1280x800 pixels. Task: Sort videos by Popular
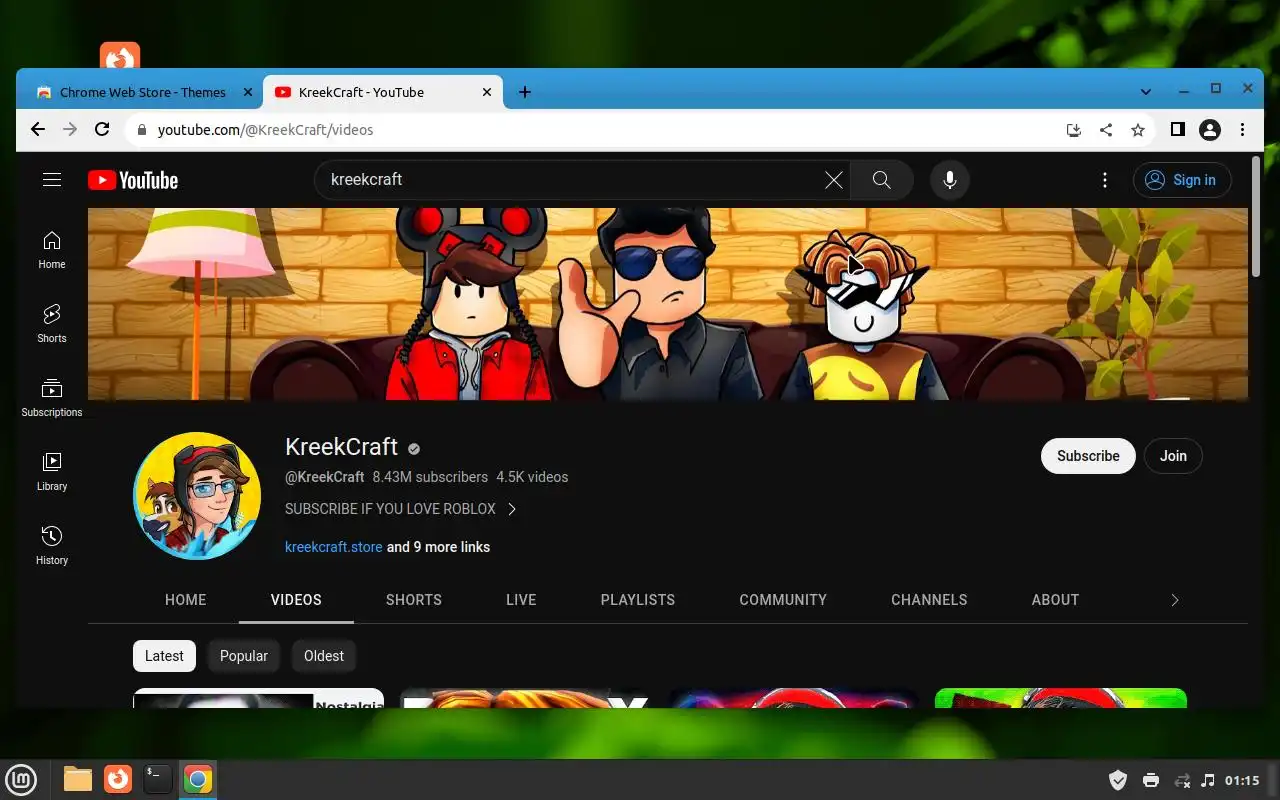coord(244,656)
